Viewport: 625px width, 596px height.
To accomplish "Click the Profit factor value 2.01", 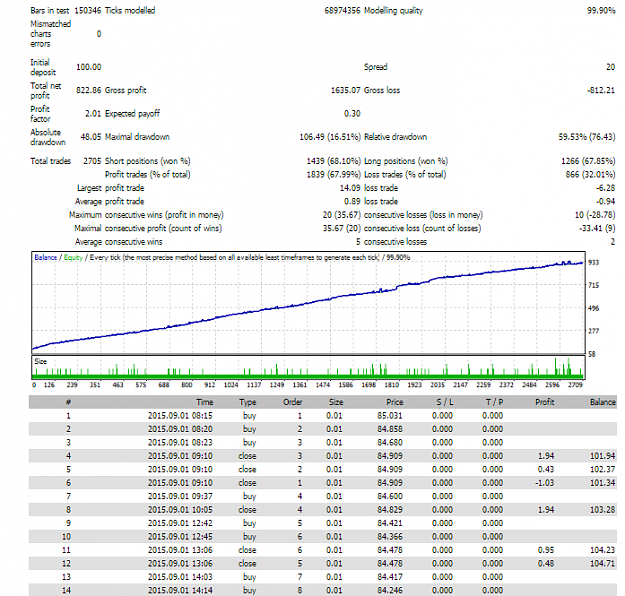I will [x=93, y=114].
